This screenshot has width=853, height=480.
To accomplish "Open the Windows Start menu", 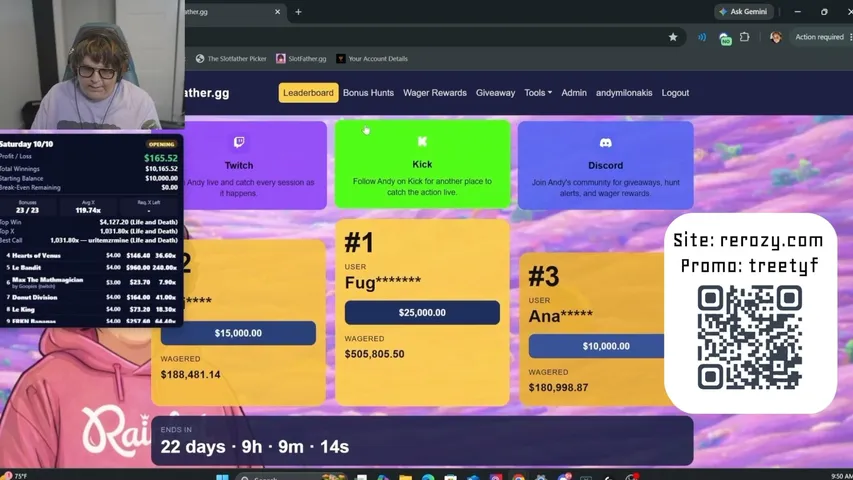I will coord(222,477).
